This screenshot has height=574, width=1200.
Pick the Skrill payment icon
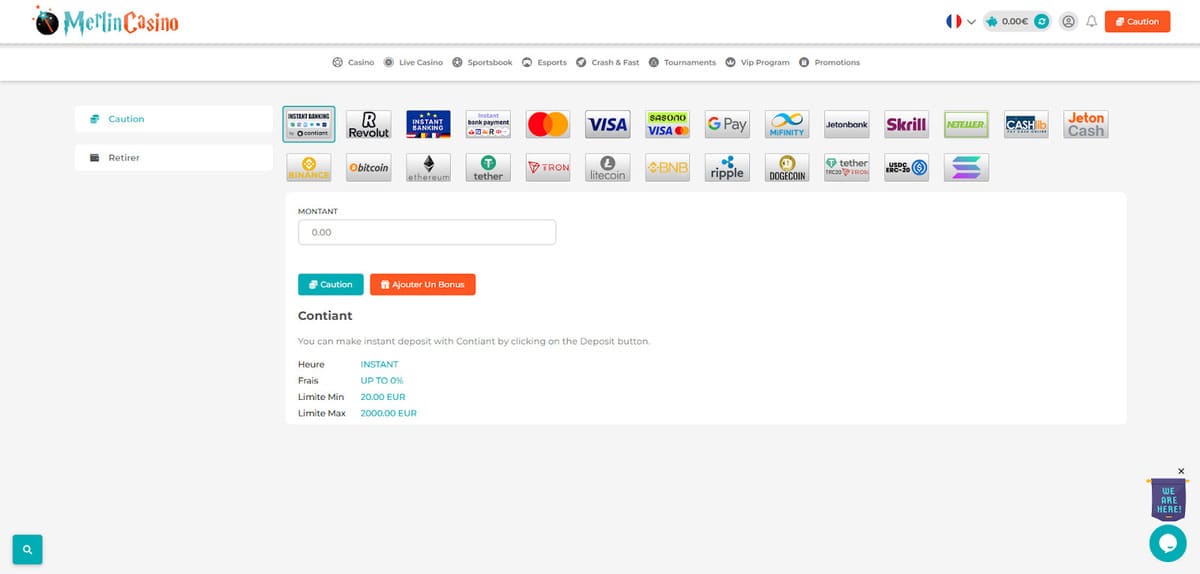coord(906,125)
